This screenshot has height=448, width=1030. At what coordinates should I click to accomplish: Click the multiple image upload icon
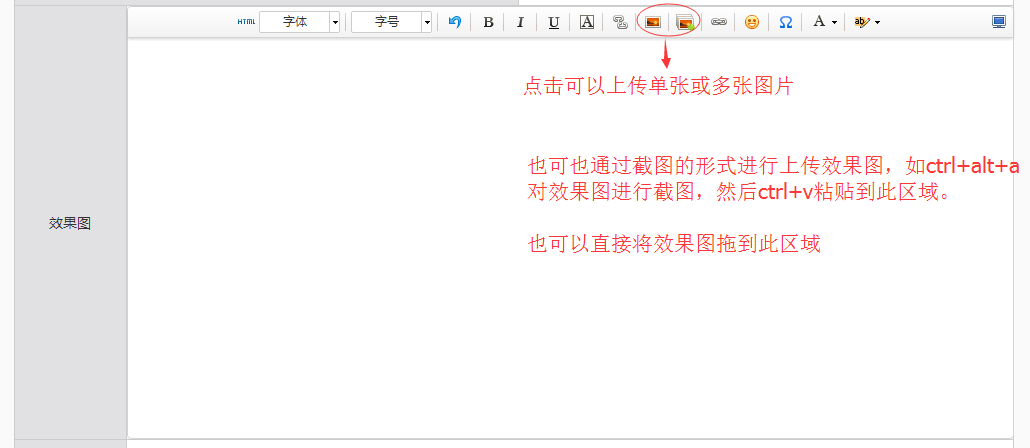click(685, 22)
